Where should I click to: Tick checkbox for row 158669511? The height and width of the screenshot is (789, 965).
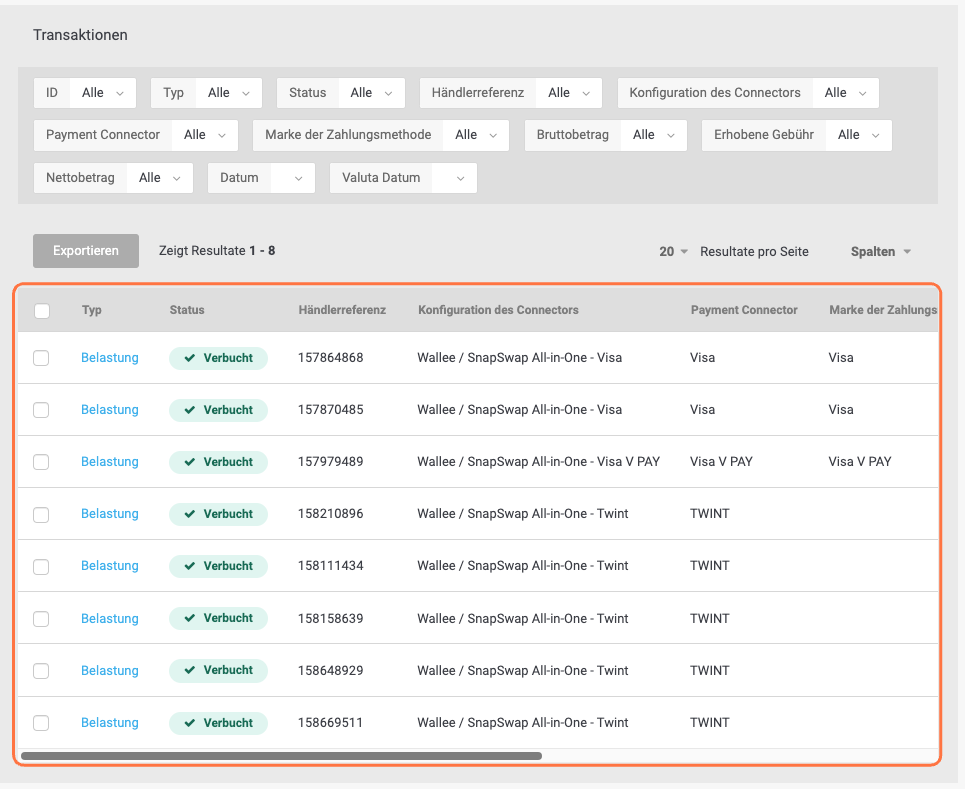(x=41, y=723)
